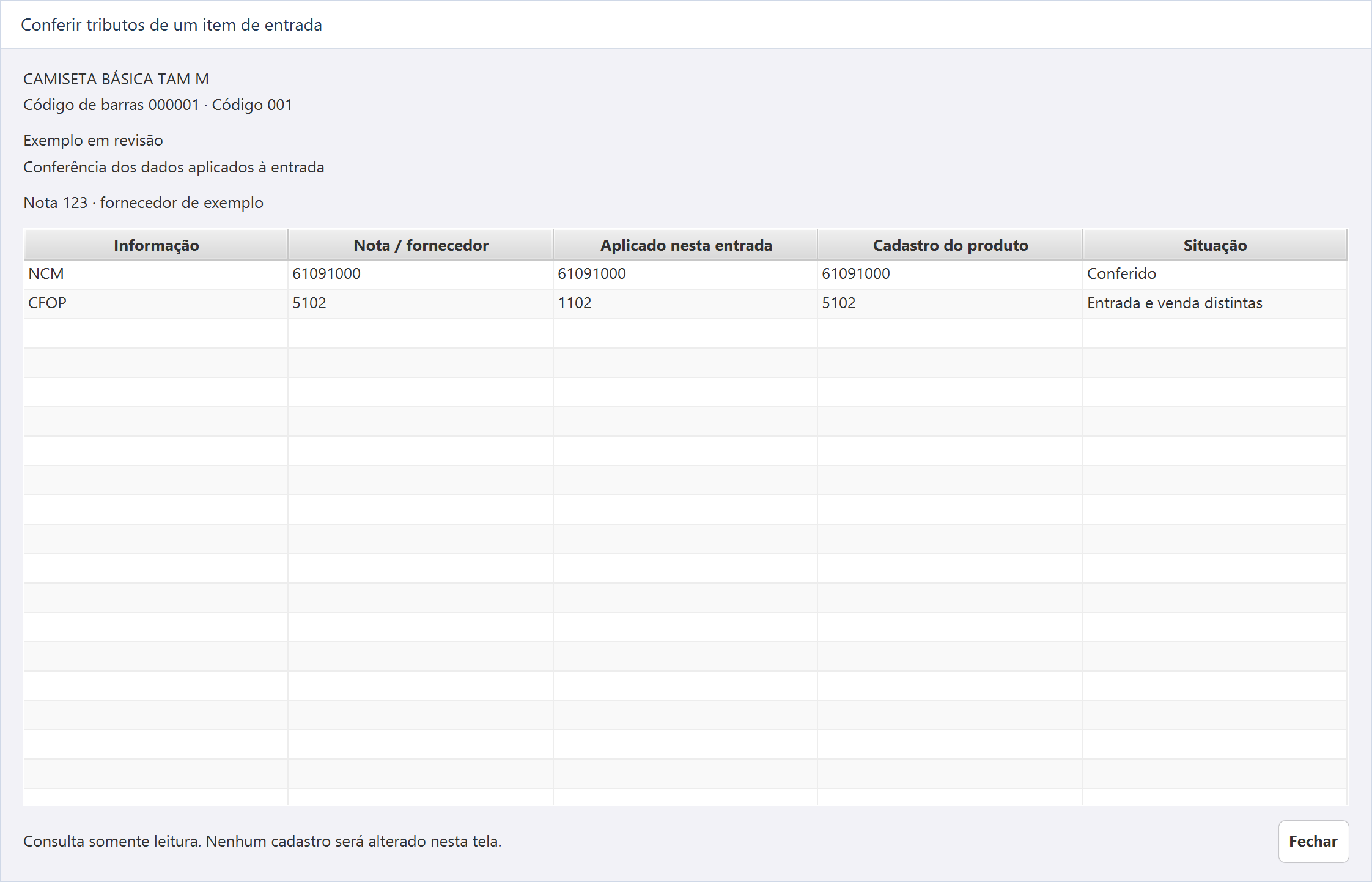Click the Nota 123 fornecedor de exemplo text
The width and height of the screenshot is (1372, 882).
coord(143,202)
